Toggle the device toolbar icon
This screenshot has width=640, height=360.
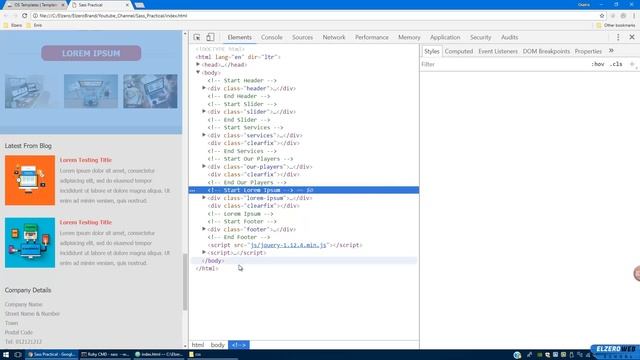click(210, 37)
